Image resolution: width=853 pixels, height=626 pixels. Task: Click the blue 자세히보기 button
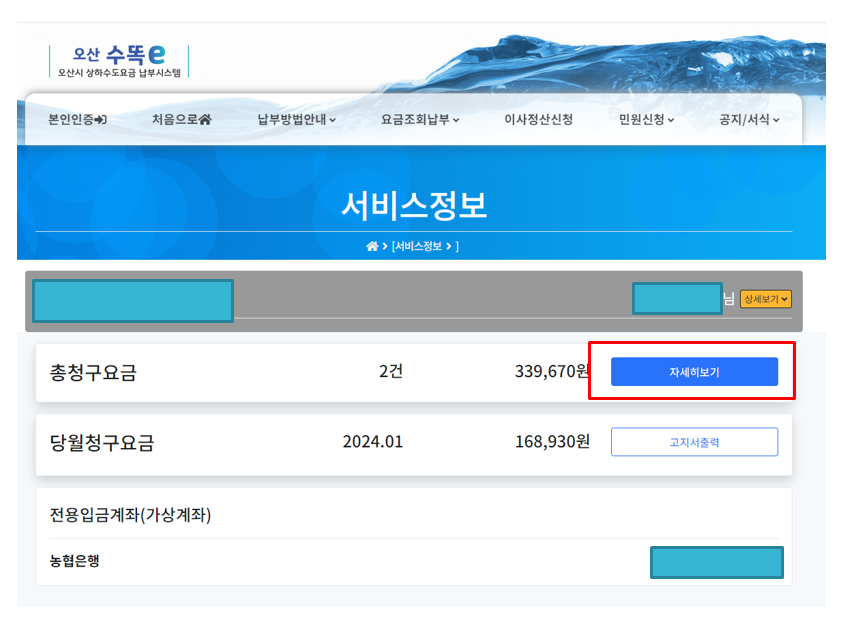[695, 371]
